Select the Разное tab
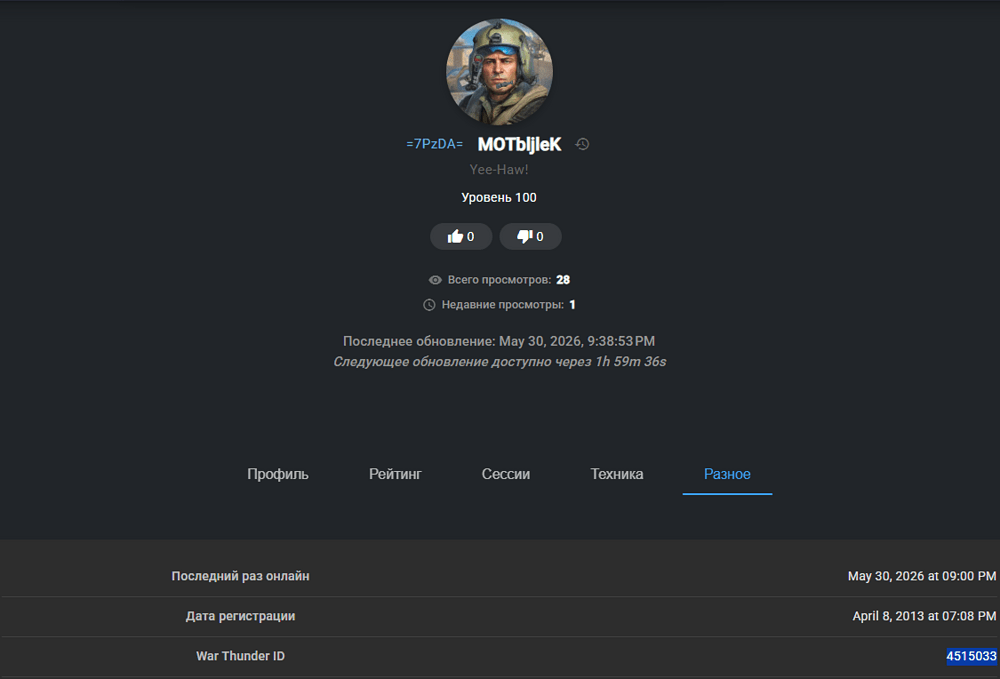1000x679 pixels. (x=727, y=474)
